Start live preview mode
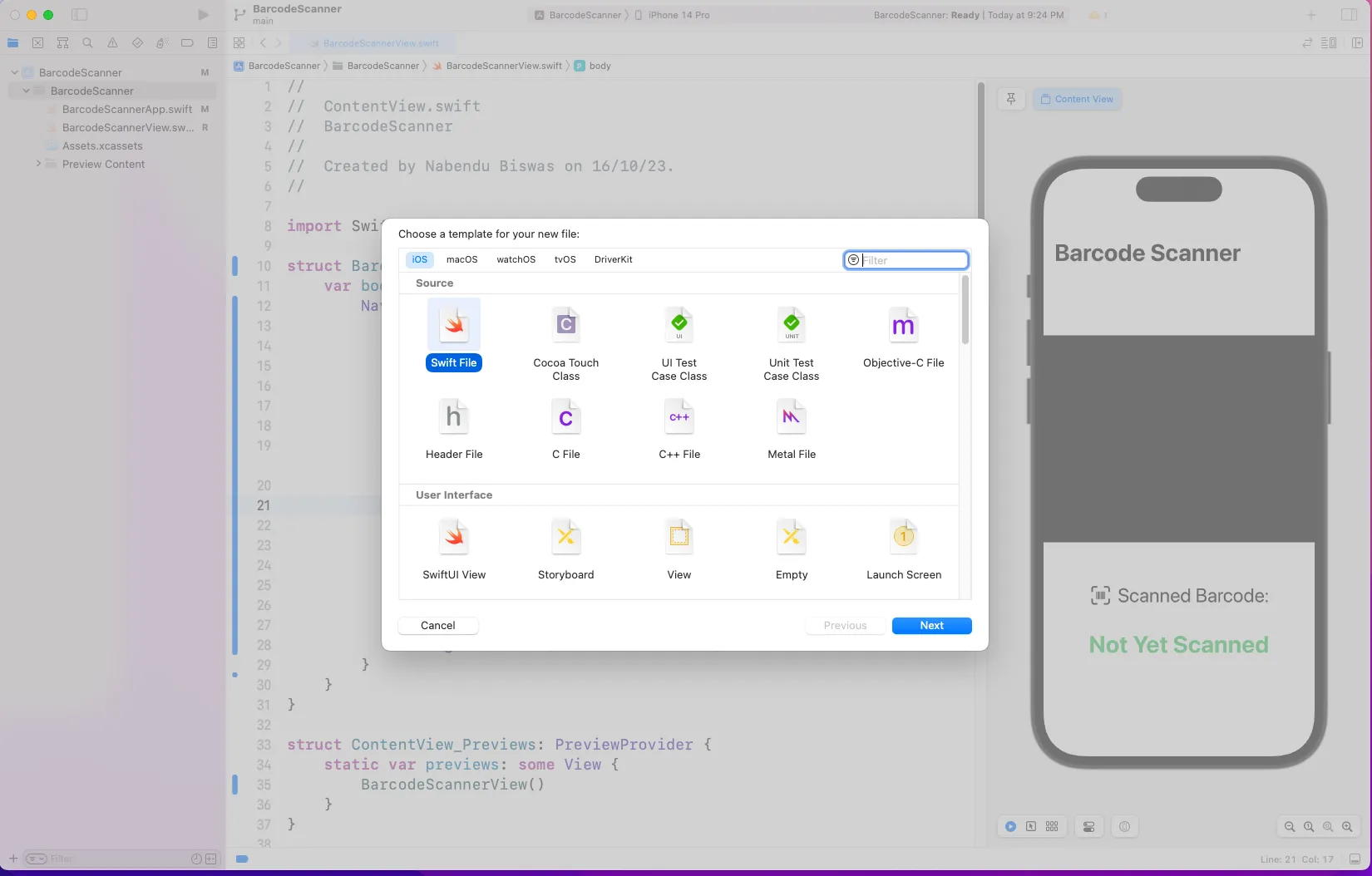The image size is (1372, 876). (x=1010, y=827)
